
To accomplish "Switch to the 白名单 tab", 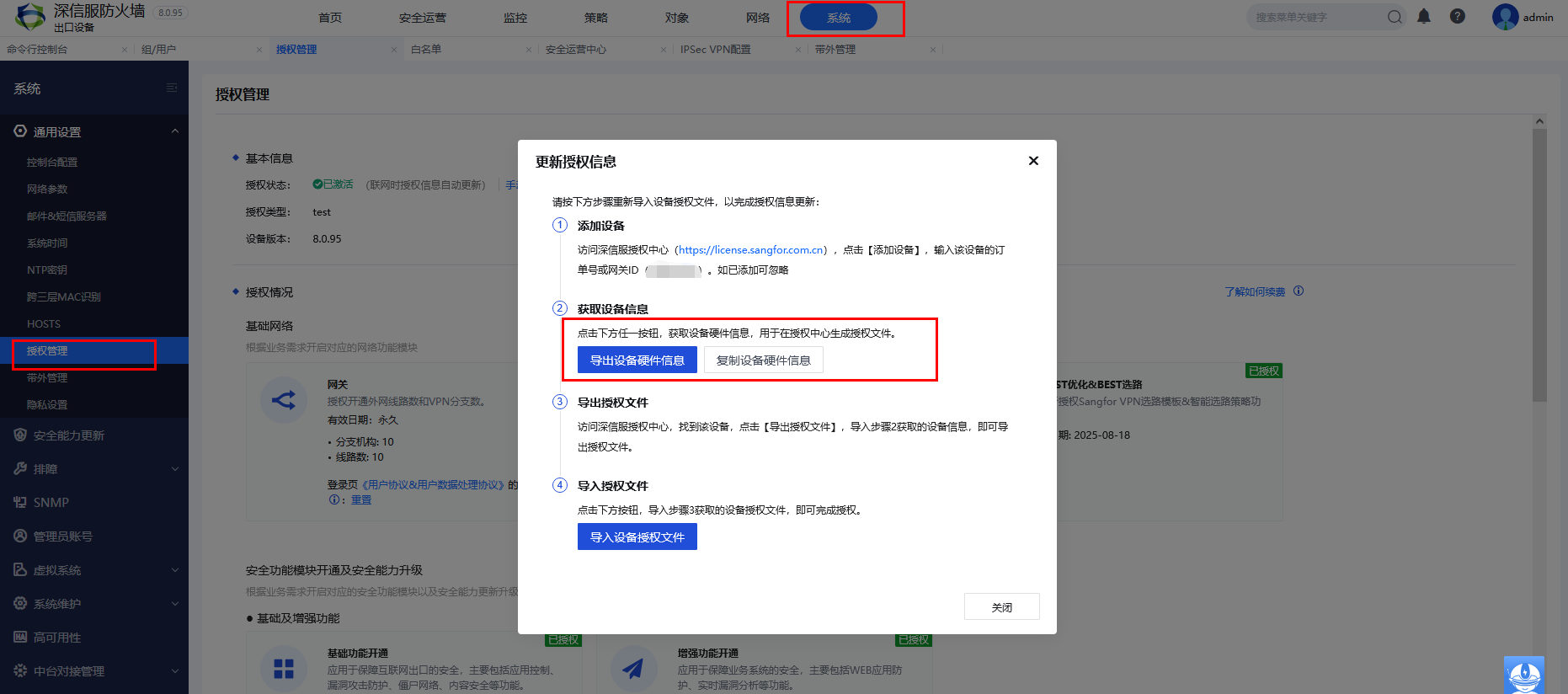I will pyautogui.click(x=426, y=50).
